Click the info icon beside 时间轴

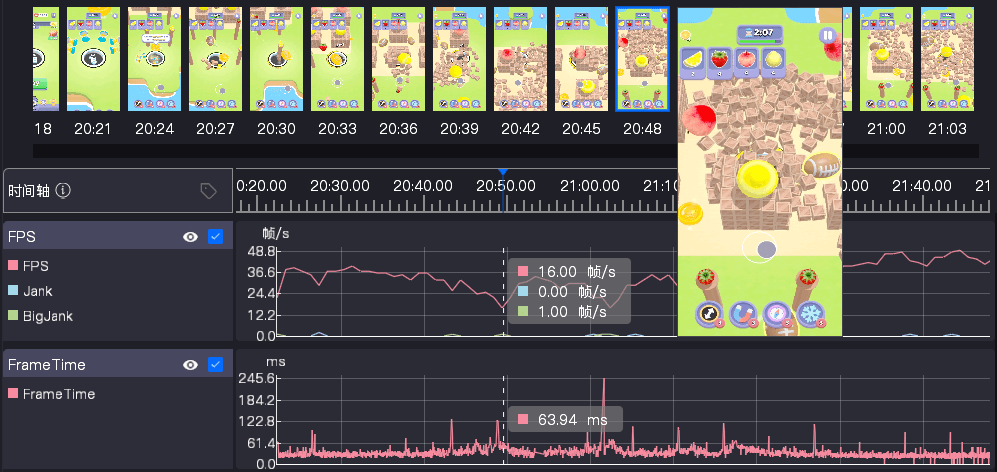click(x=63, y=191)
